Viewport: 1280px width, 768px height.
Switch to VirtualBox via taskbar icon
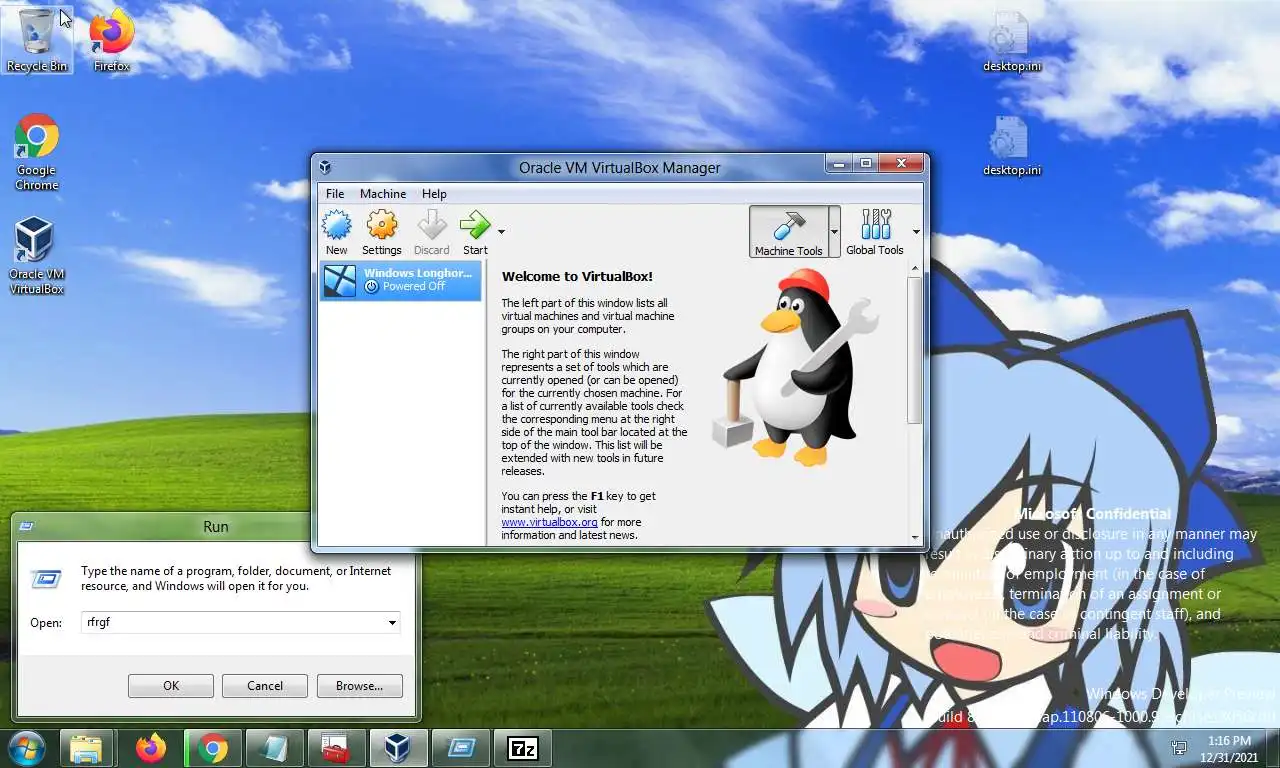coord(398,748)
